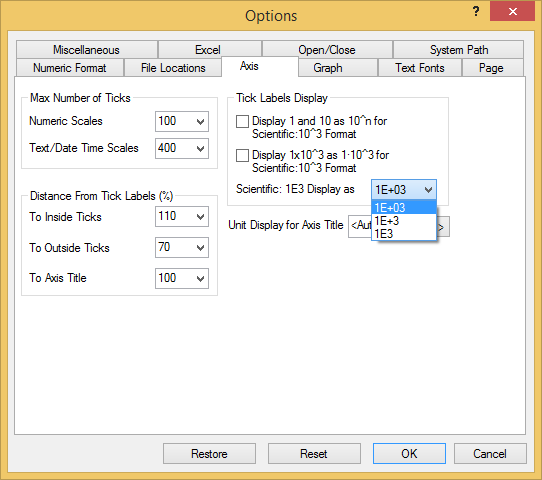The width and height of the screenshot is (542, 480).
Task: Close the Options dialog
Action: 512,12
